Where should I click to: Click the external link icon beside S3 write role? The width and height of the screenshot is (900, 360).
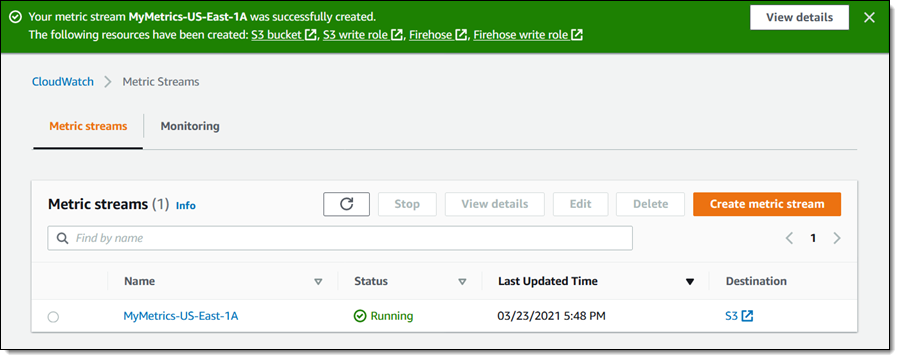click(397, 35)
